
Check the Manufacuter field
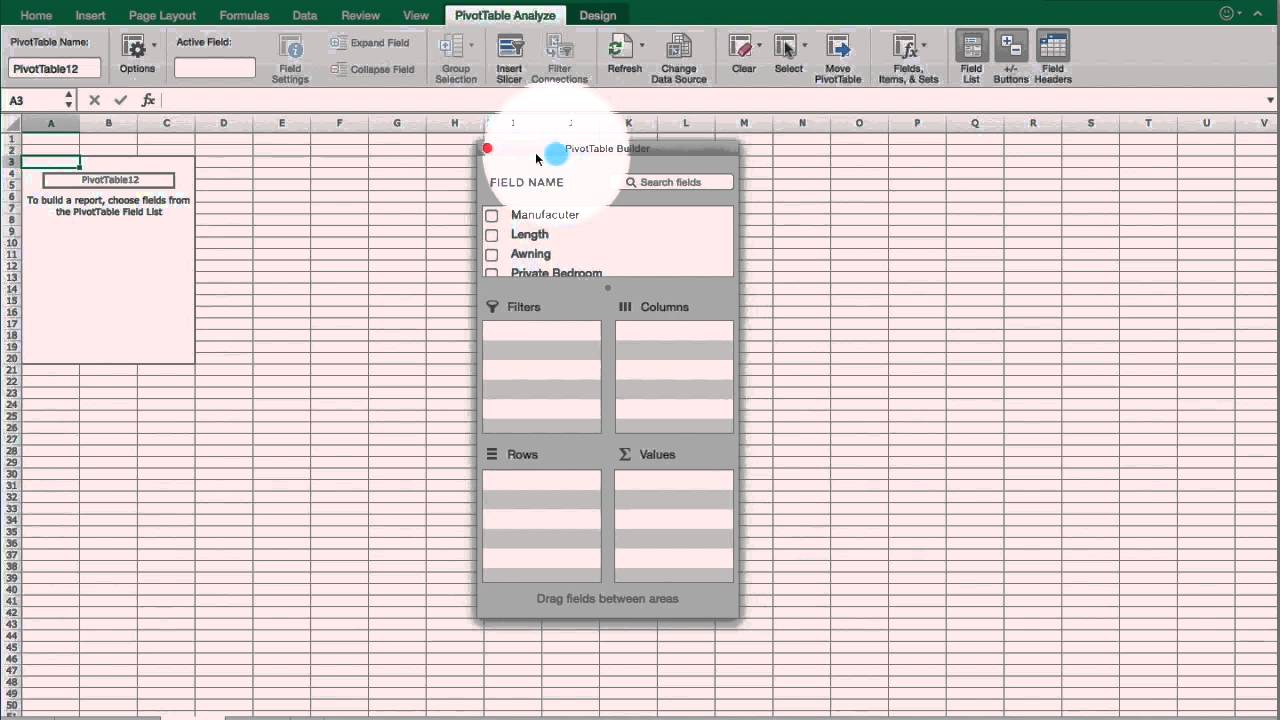491,216
